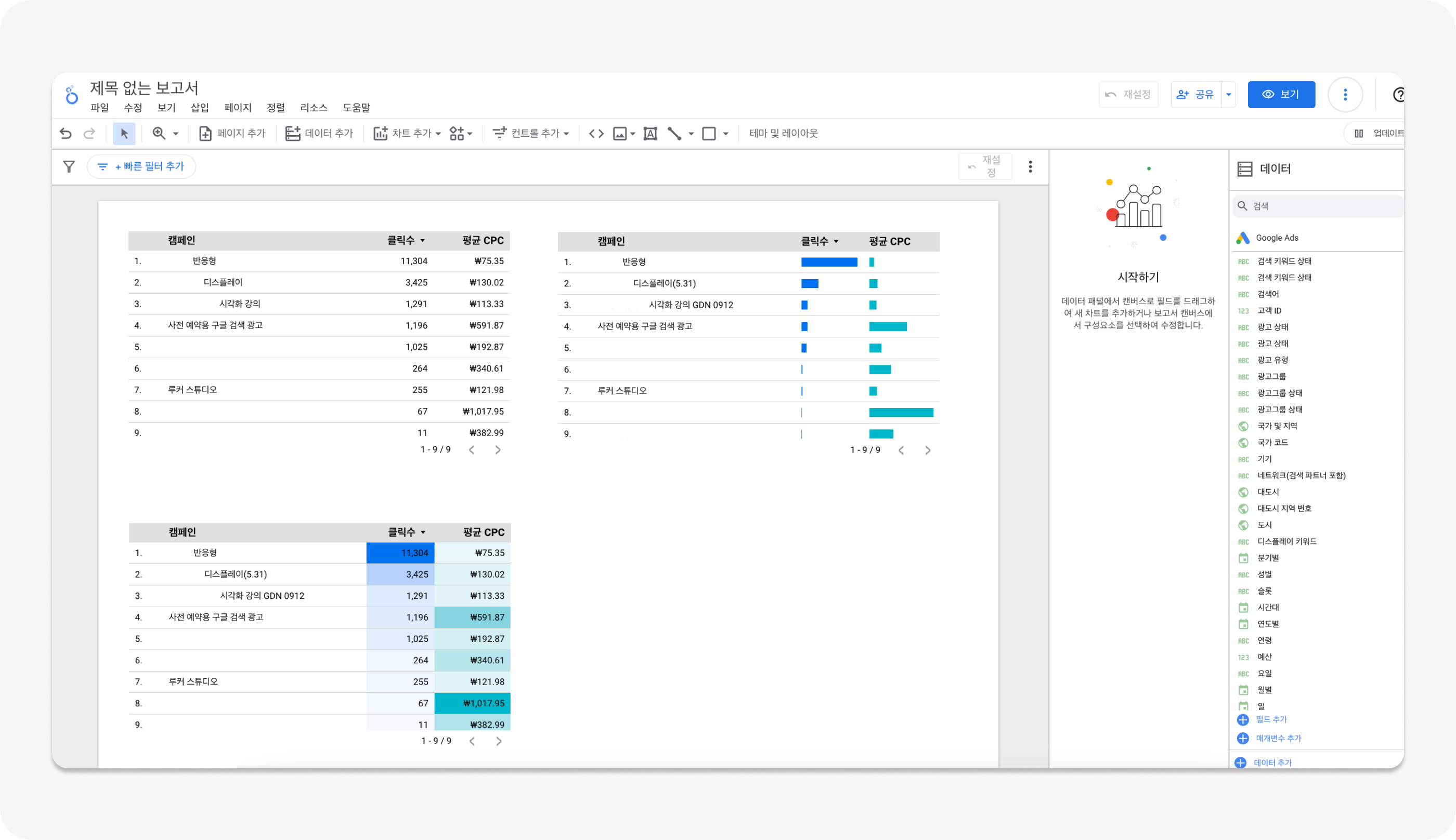Open the 컨트롤 추가 dropdown
1456x840 pixels.
[x=531, y=133]
